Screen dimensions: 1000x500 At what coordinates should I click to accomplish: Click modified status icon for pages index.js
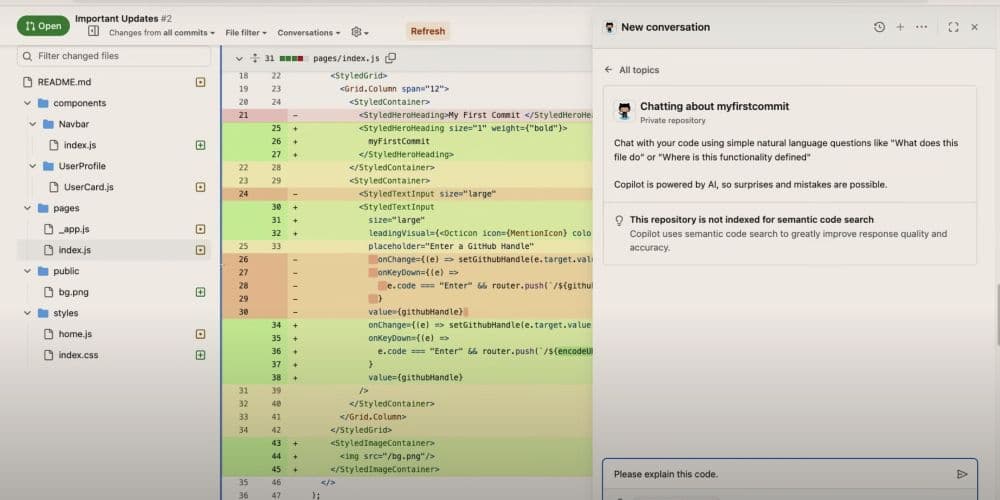tap(200, 250)
